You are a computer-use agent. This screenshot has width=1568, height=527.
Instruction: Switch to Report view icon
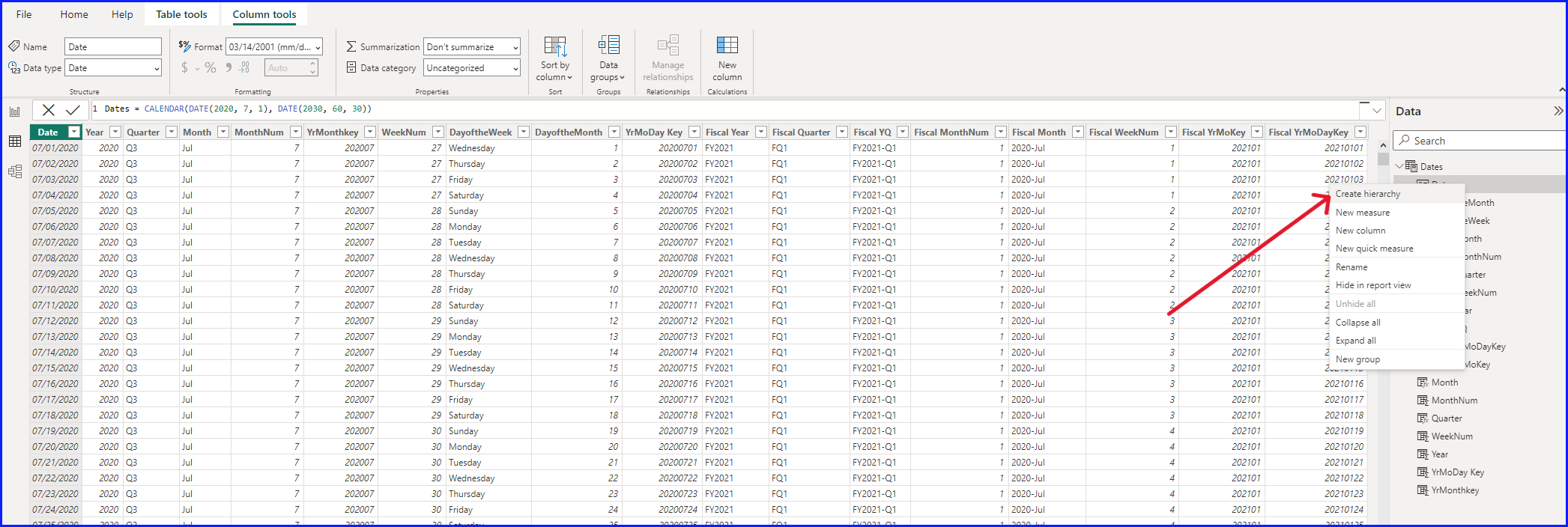coord(15,112)
